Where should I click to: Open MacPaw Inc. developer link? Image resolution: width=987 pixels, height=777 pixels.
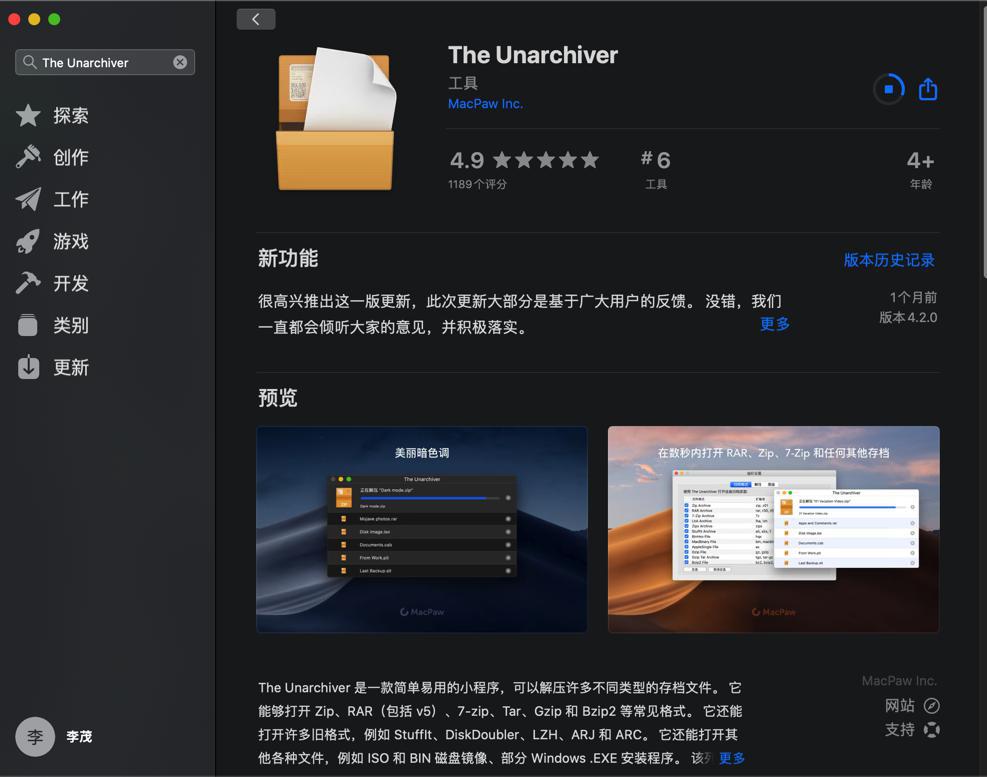click(485, 103)
